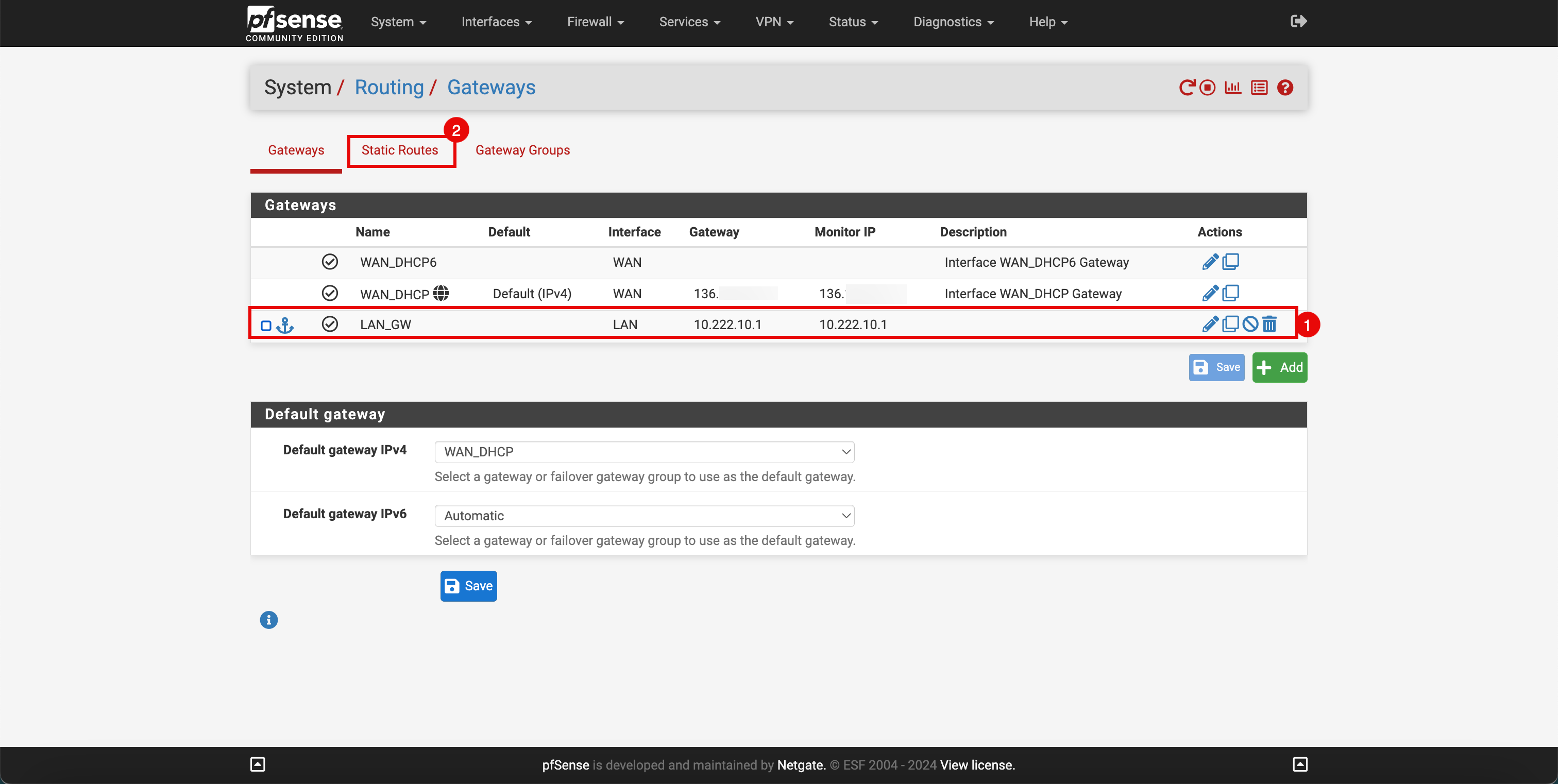Screen dimensions: 1558x784
Task: Expand the Default gateway IPv4 dropdown
Action: (x=644, y=451)
